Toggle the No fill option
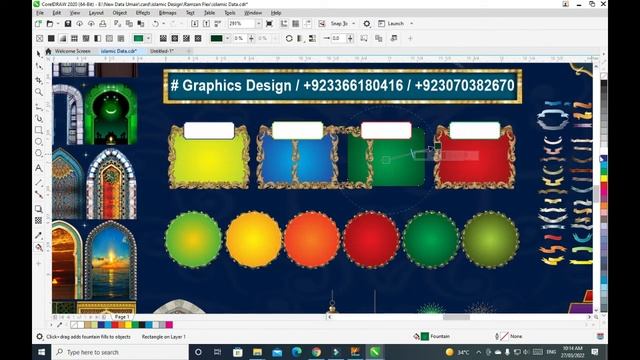The height and width of the screenshot is (360, 640). (40, 38)
